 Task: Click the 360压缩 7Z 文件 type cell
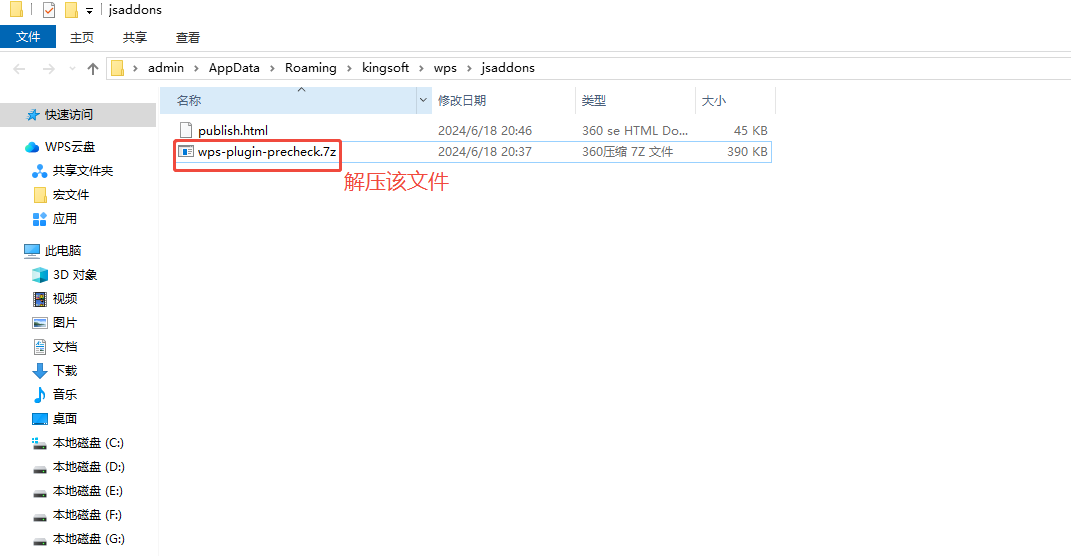(628, 152)
